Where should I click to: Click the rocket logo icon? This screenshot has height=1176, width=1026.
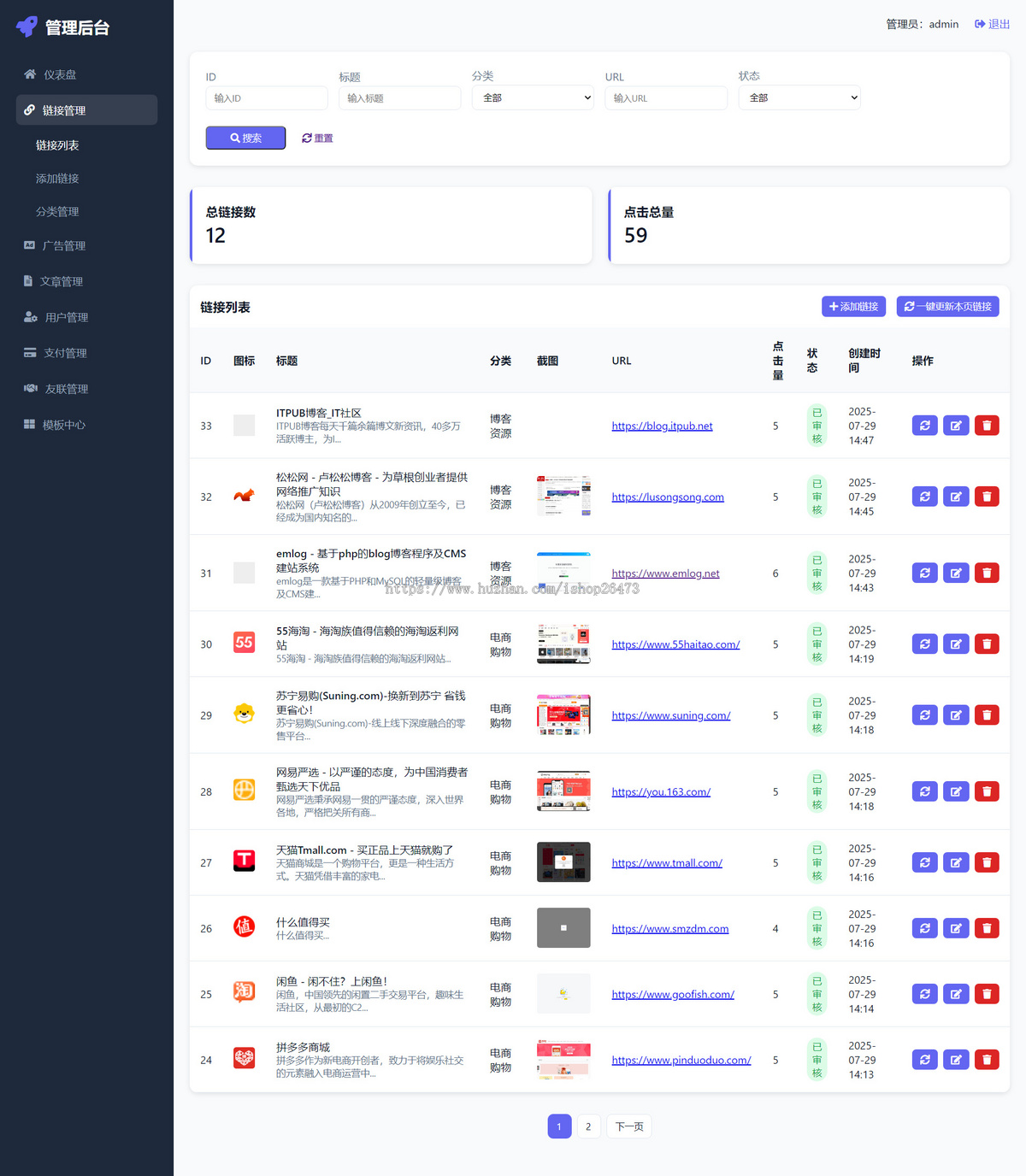[27, 26]
